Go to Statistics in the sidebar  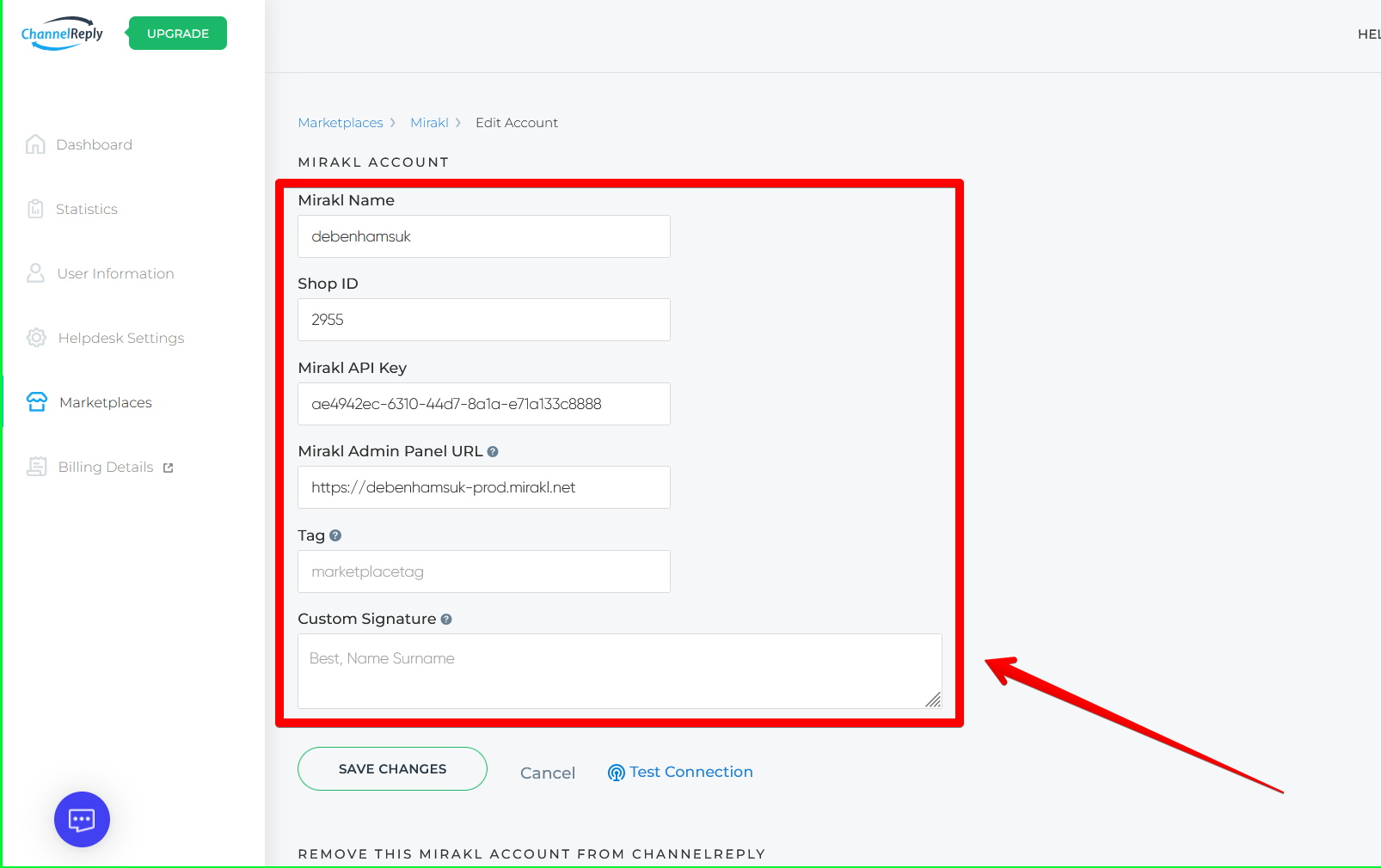(x=86, y=209)
